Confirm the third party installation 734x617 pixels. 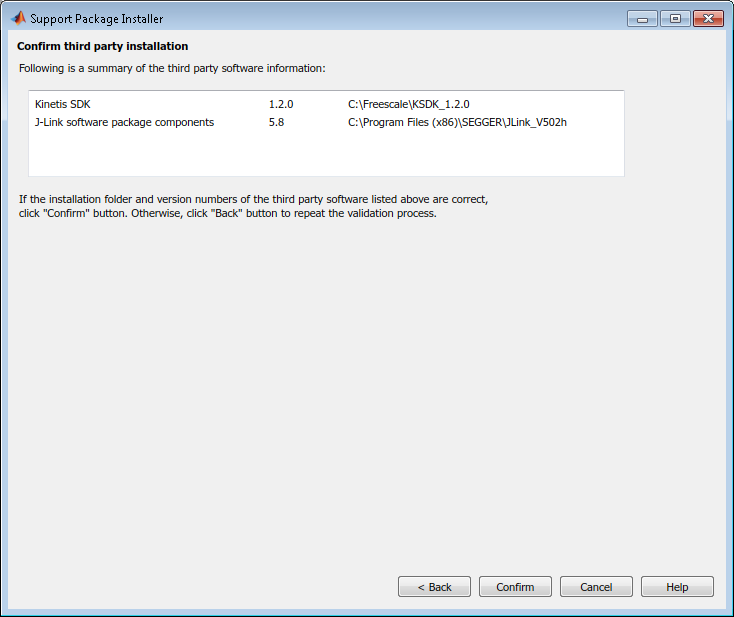pyautogui.click(x=515, y=587)
